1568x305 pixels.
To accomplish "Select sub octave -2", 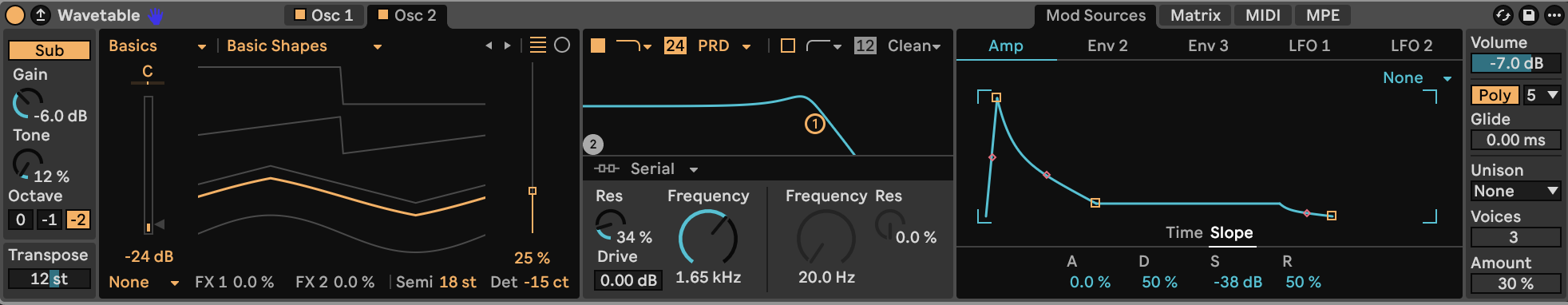I will pos(78,220).
